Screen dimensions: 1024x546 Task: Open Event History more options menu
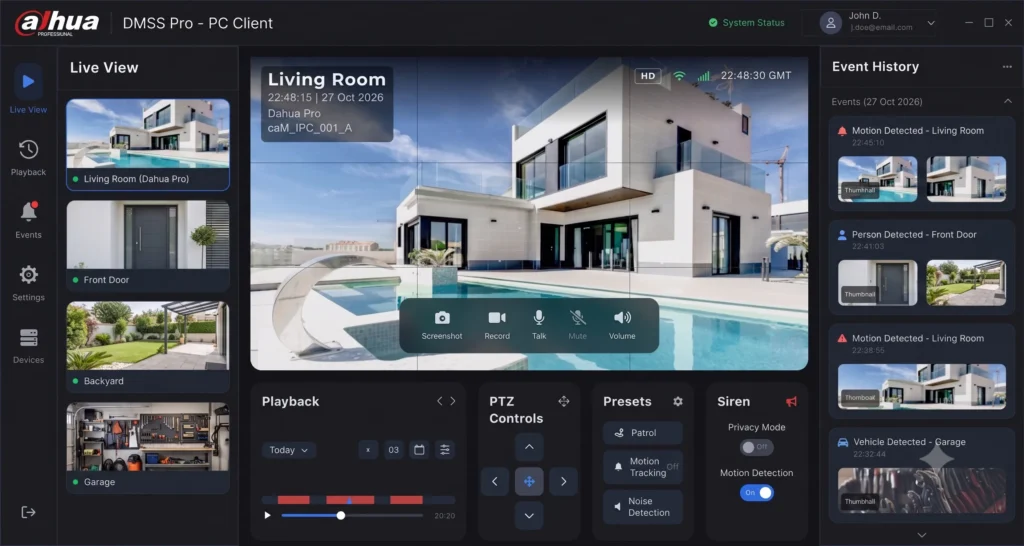pyautogui.click(x=1007, y=67)
